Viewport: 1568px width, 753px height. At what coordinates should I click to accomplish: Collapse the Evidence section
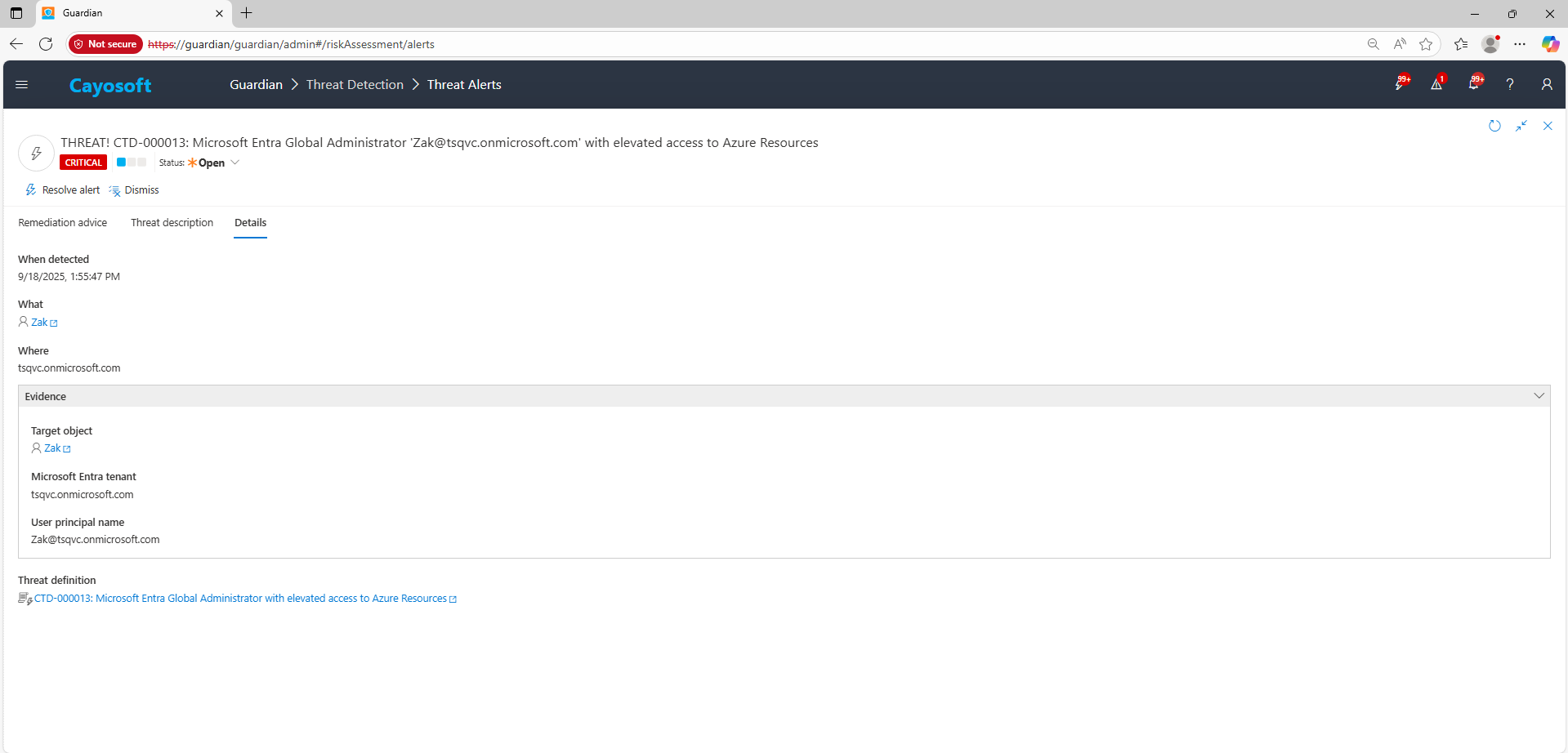click(x=1539, y=396)
